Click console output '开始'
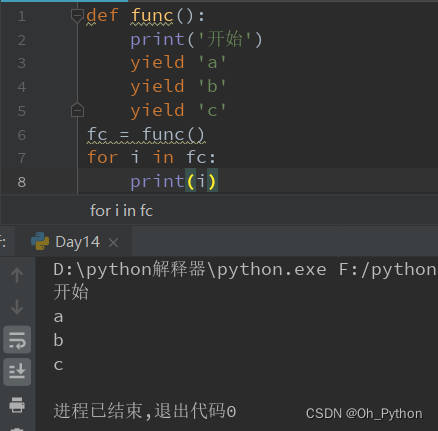Viewport: 438px width, 431px height. 71,292
